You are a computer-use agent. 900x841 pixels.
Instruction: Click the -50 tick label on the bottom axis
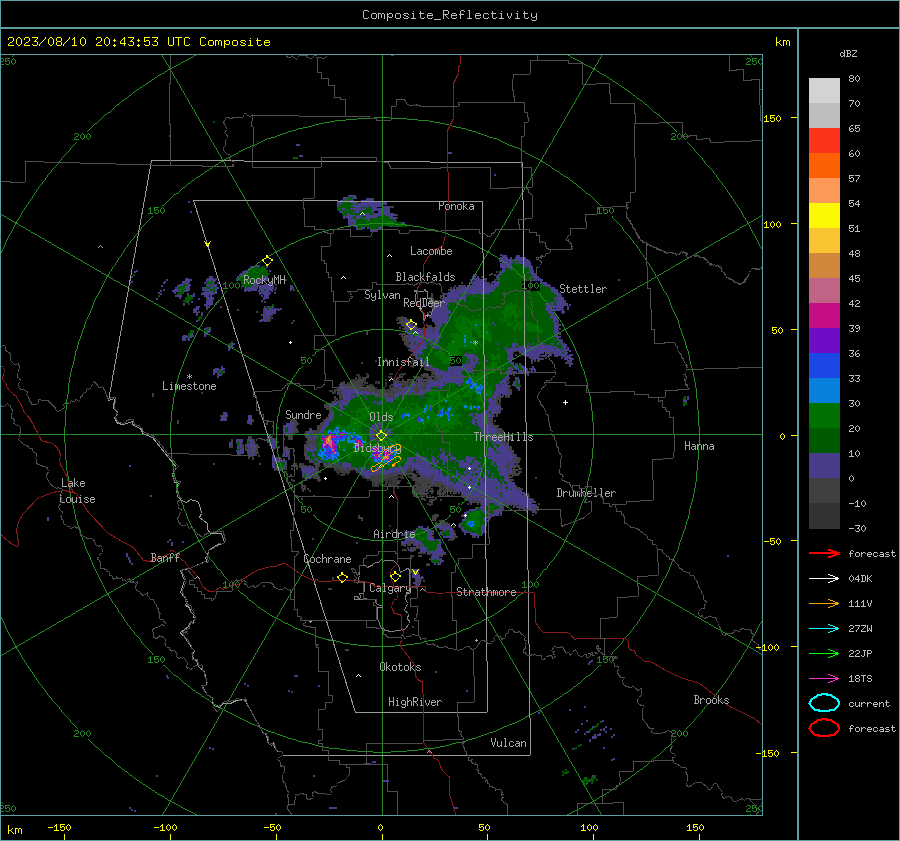271,827
